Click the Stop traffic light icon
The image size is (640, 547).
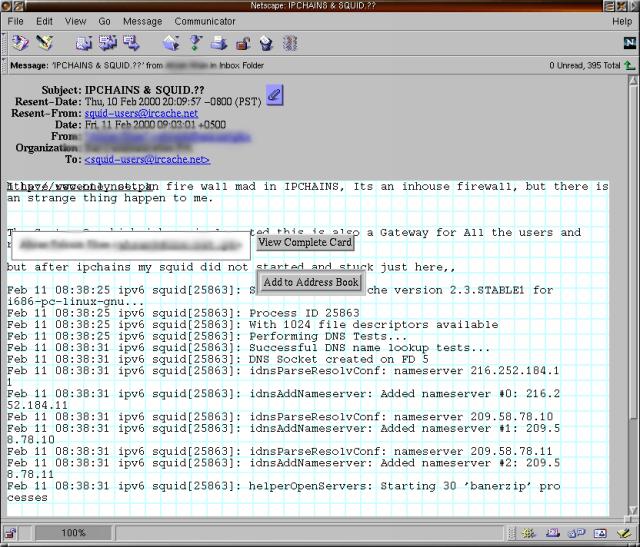pyautogui.click(x=290, y=43)
